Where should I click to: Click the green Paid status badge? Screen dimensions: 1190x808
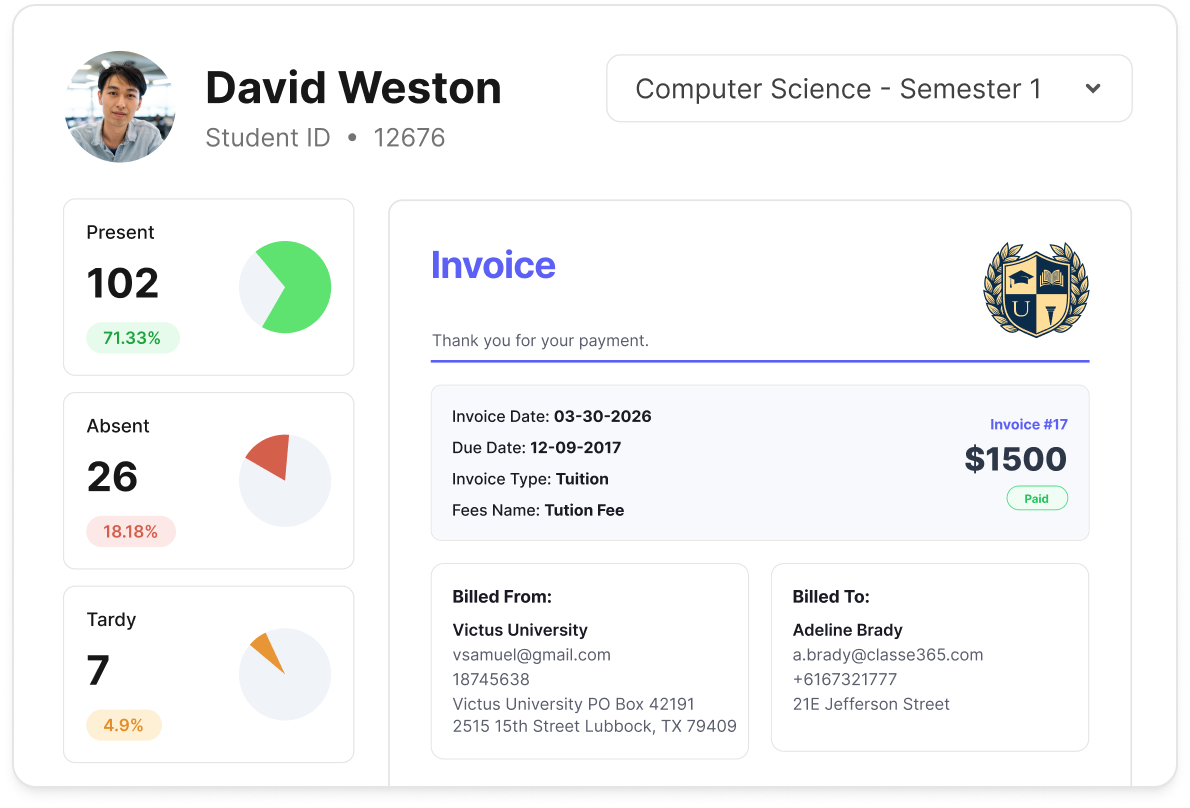(x=1037, y=498)
